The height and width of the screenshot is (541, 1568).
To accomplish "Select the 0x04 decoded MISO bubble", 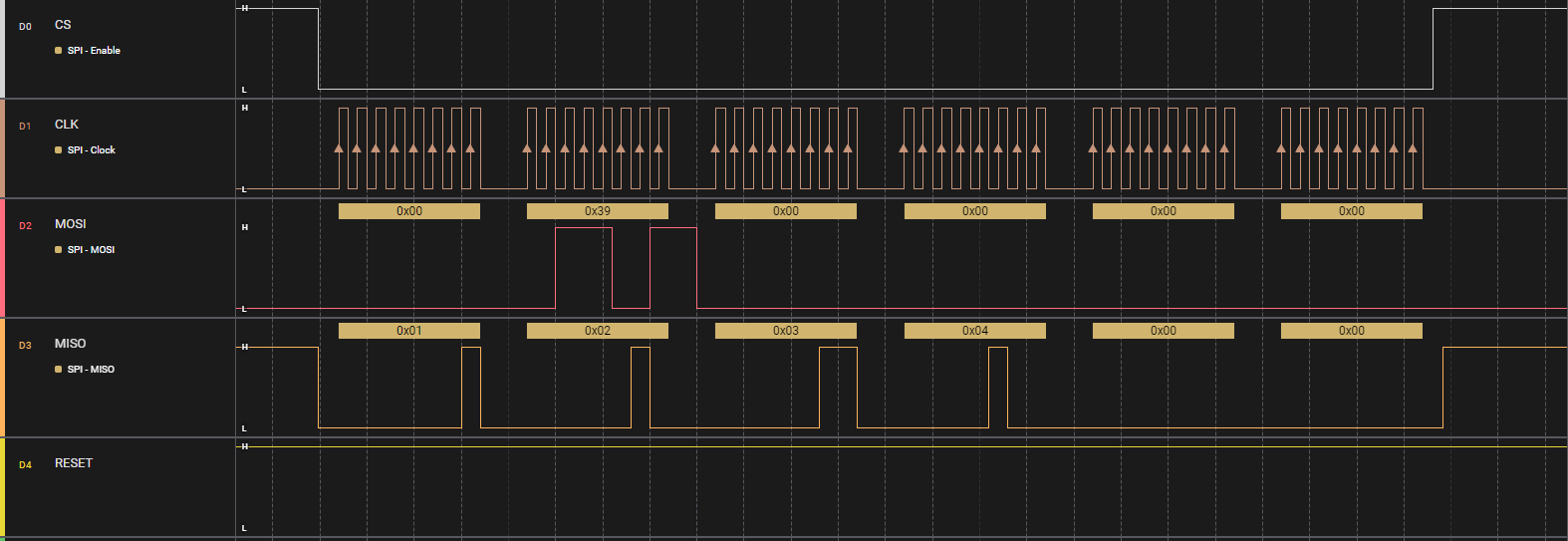I will (975, 331).
